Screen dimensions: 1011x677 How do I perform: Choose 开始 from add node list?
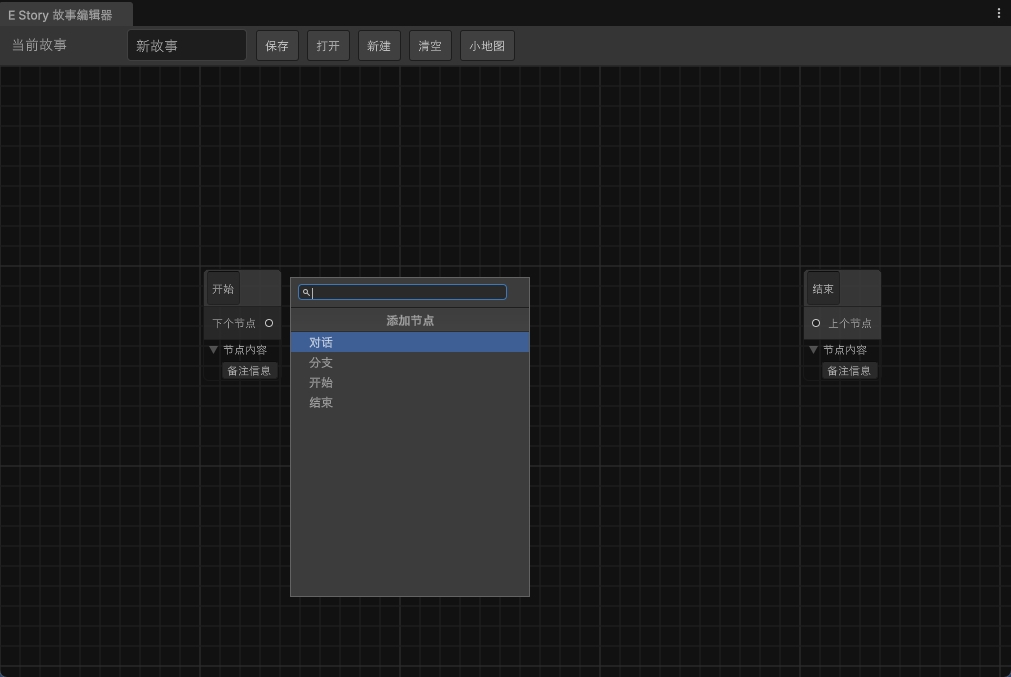410,382
